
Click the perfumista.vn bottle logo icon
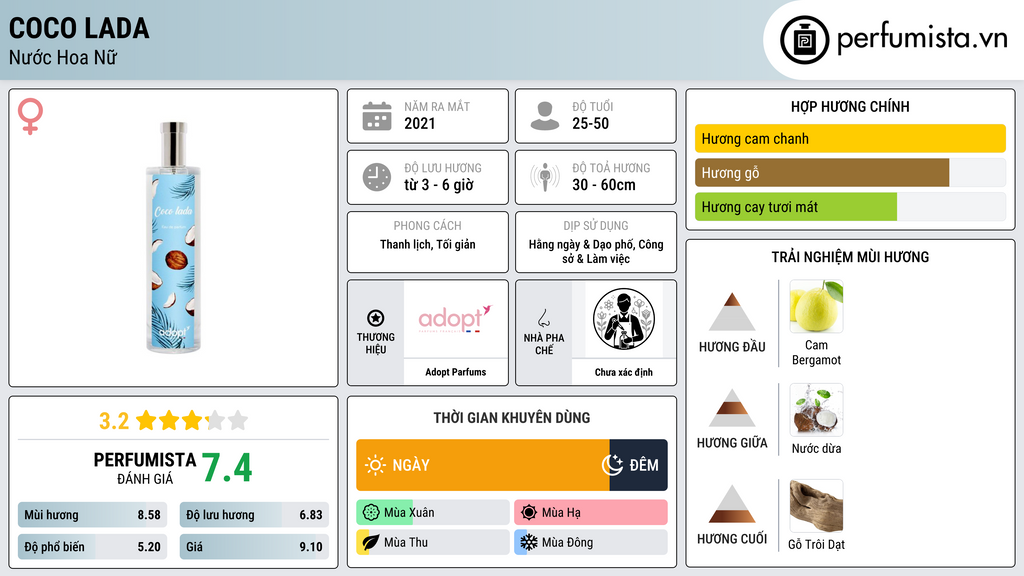[x=804, y=40]
